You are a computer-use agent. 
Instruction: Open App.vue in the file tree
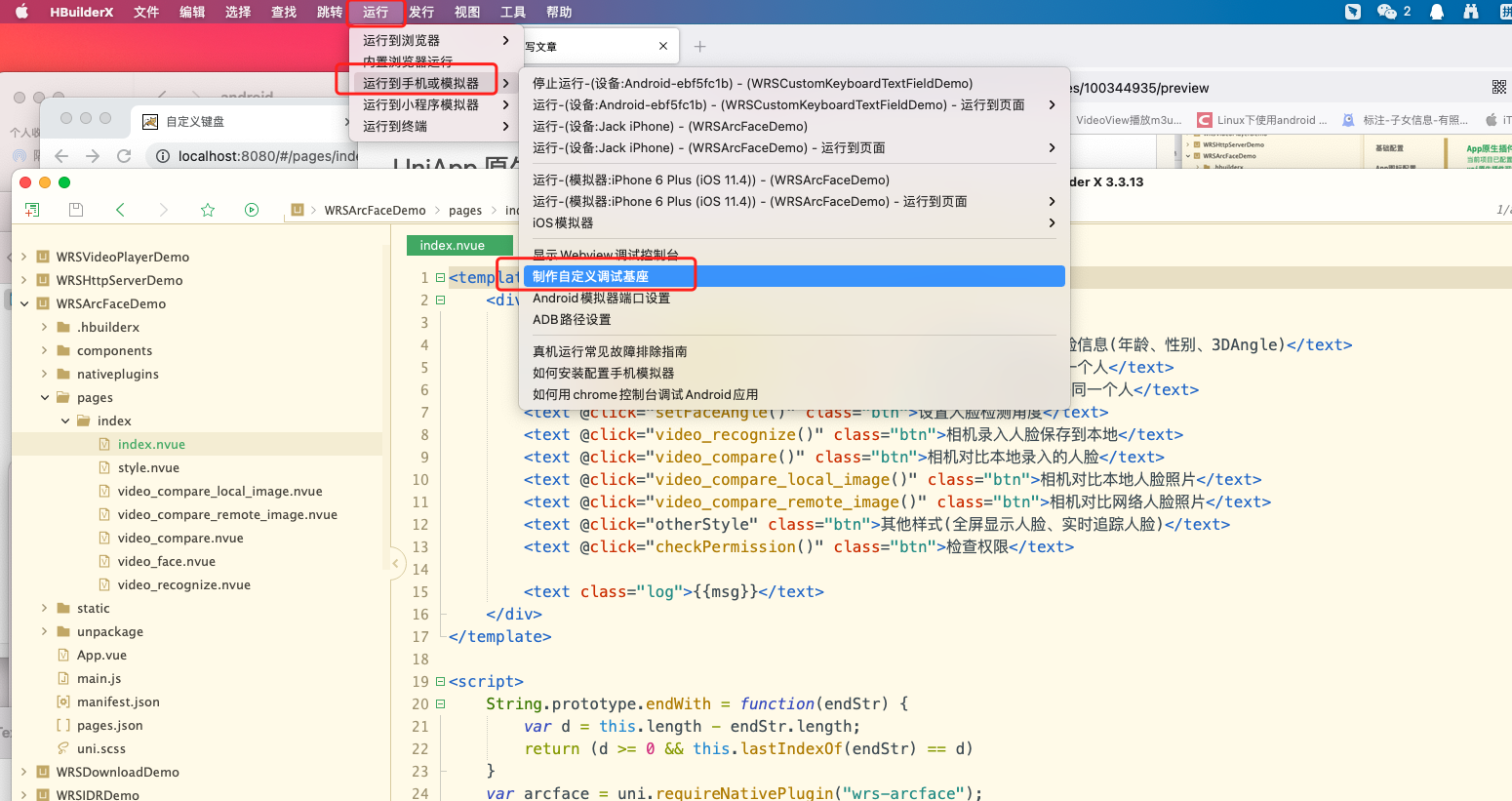(101, 655)
